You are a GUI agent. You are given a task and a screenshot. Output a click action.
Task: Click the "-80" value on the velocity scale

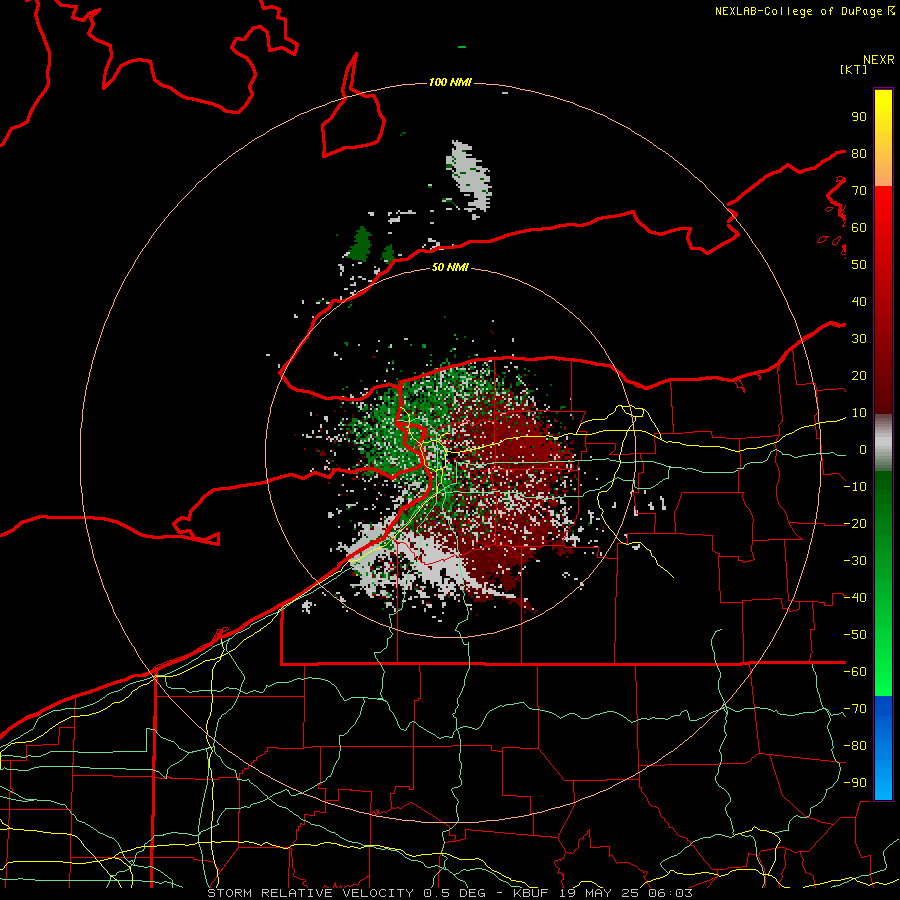pos(855,746)
